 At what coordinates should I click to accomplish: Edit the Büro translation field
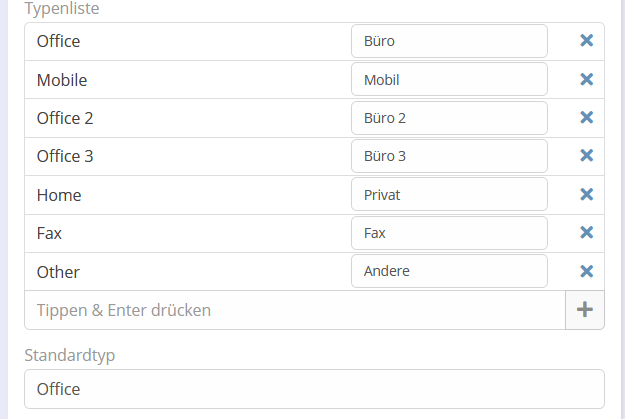449,41
